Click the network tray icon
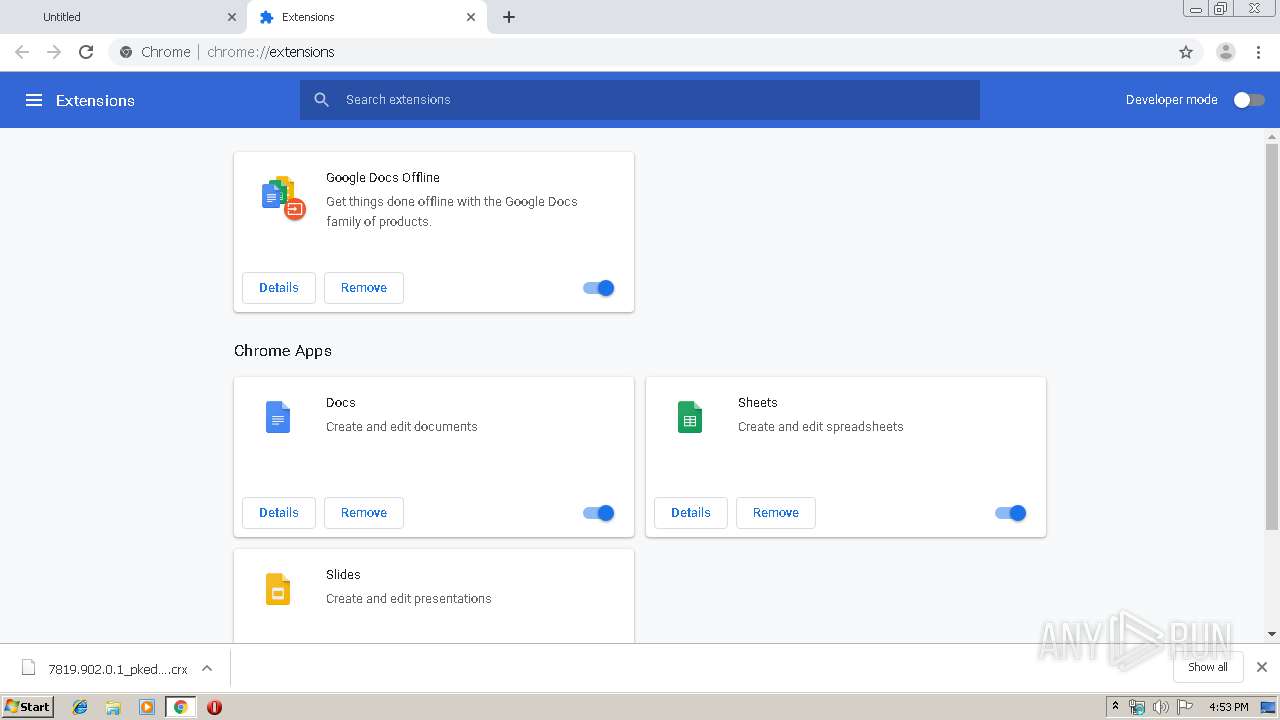Viewport: 1280px width, 720px height. pyautogui.click(x=1137, y=707)
